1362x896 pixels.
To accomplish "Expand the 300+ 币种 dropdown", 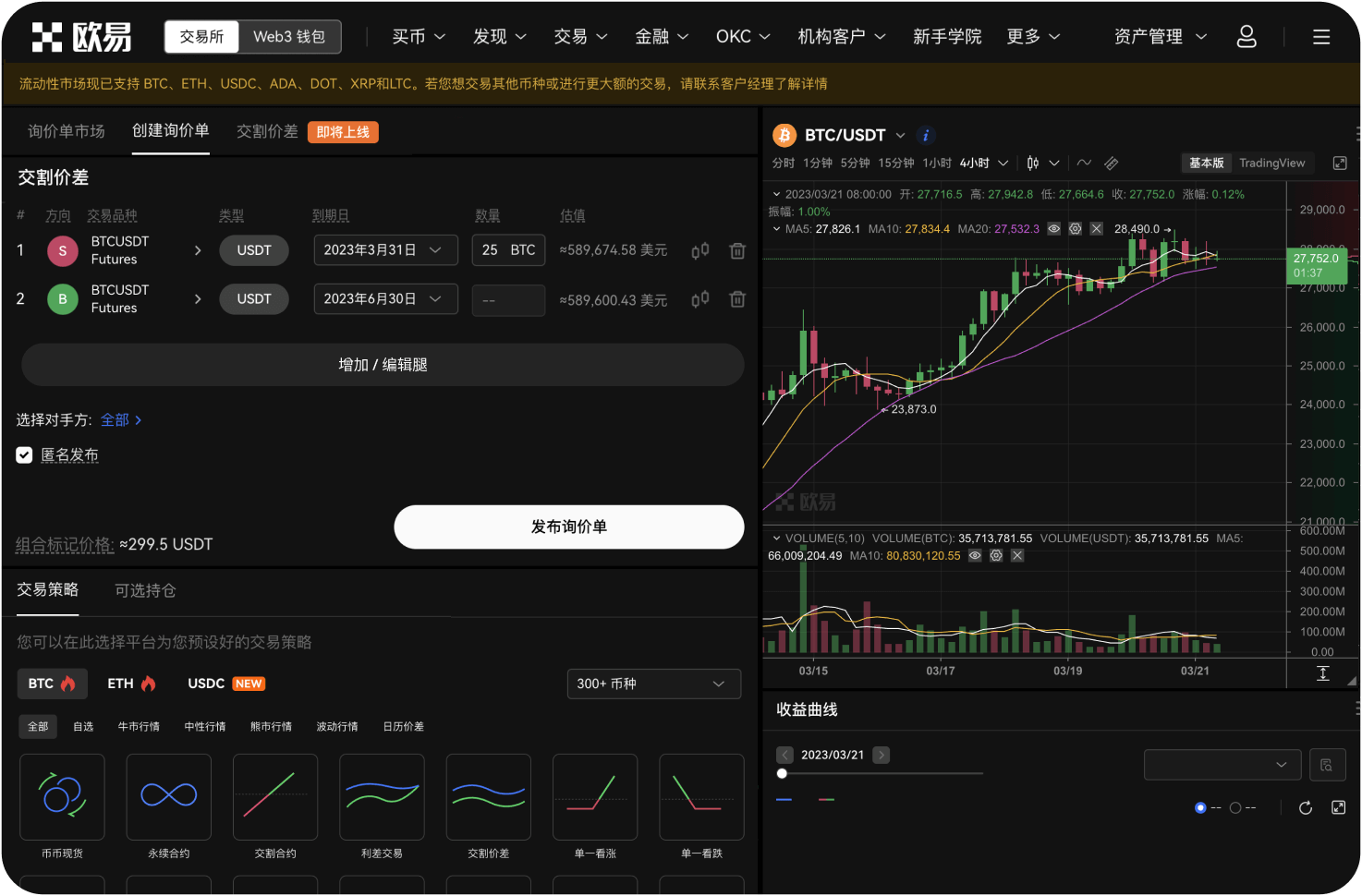I will [x=653, y=684].
